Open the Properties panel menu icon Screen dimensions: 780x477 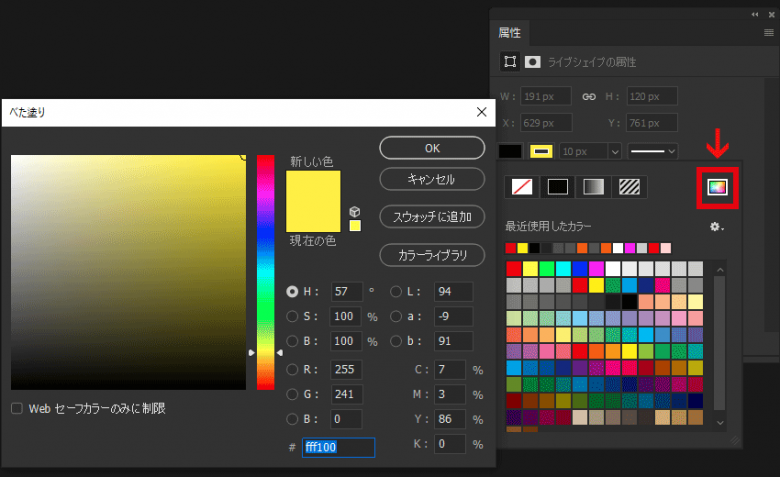[769, 32]
